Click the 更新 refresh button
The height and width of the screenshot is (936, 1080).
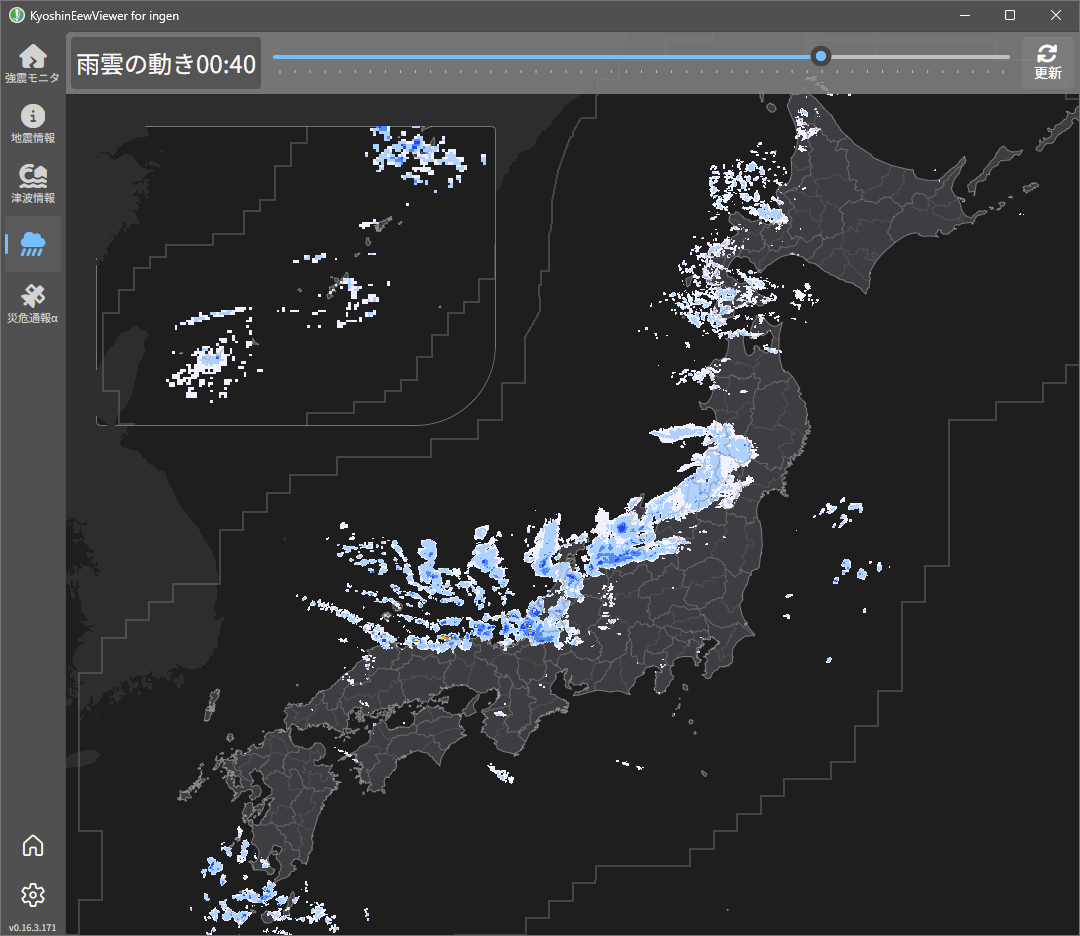(x=1047, y=63)
